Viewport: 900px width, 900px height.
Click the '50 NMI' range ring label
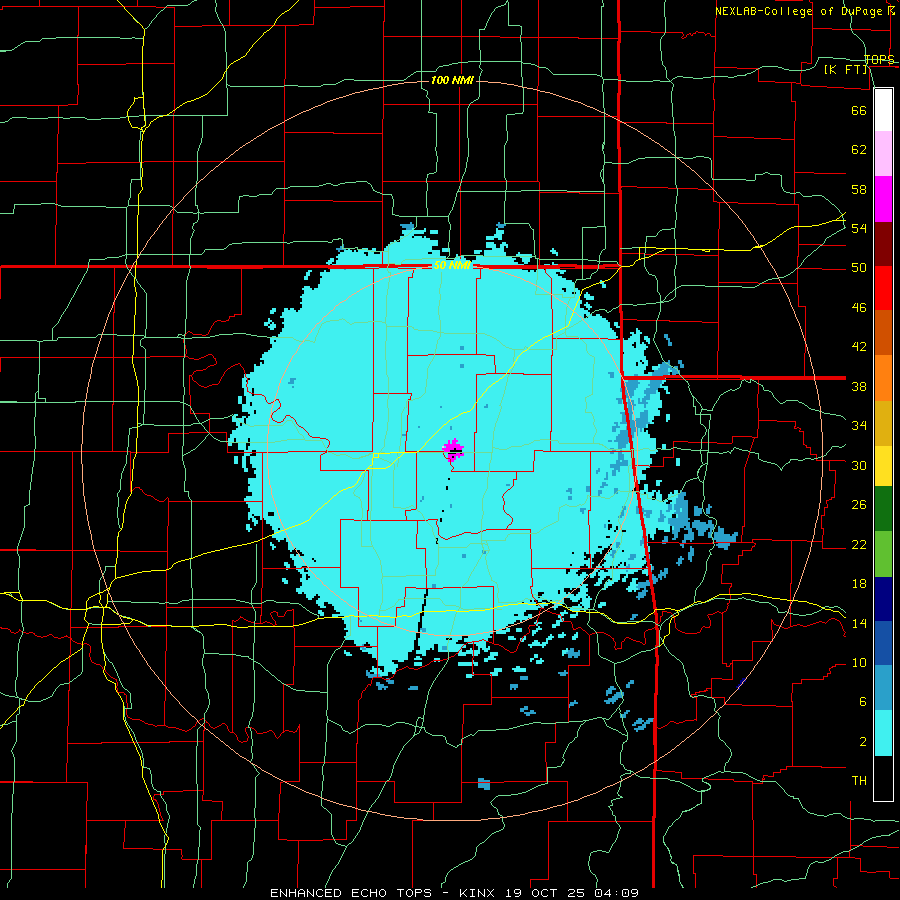[x=452, y=266]
